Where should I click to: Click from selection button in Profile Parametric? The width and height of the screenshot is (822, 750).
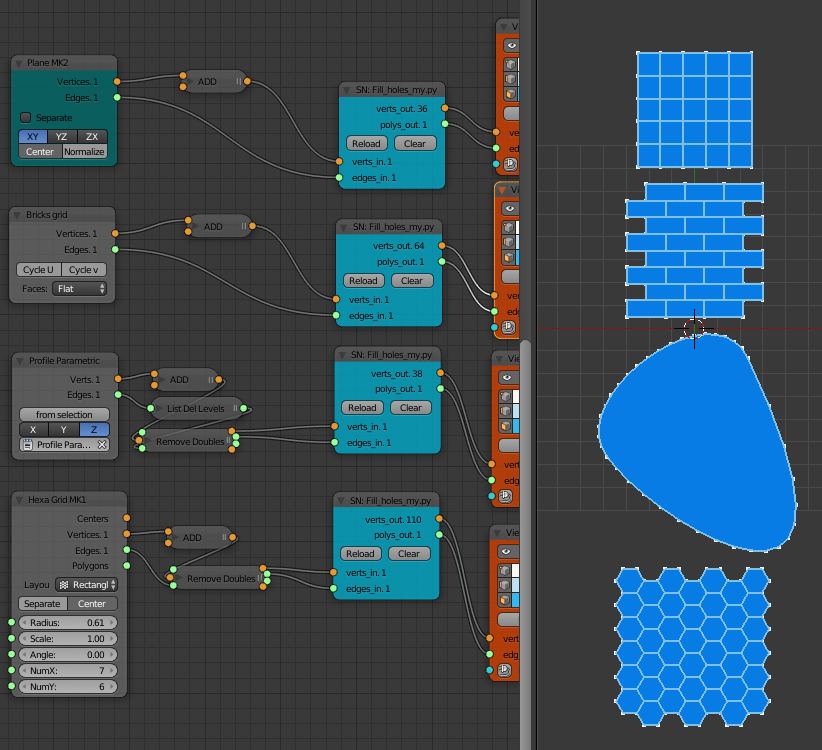pos(64,415)
